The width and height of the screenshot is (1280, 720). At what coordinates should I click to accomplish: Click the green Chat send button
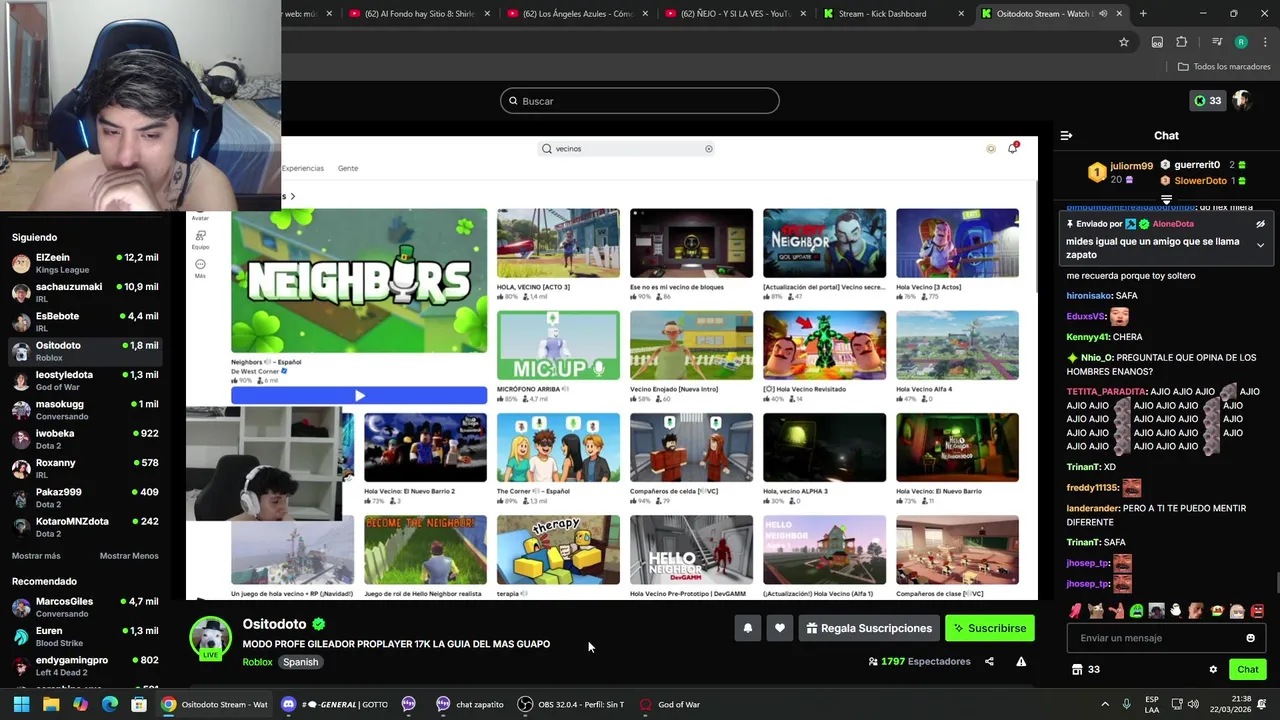1248,670
